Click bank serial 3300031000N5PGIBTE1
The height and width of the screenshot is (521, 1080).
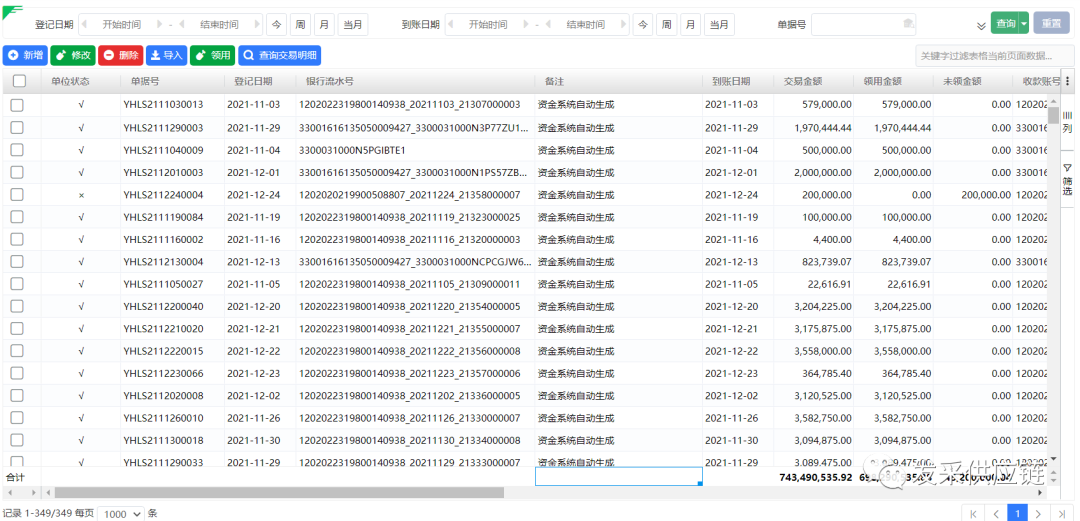pyautogui.click(x=351, y=150)
